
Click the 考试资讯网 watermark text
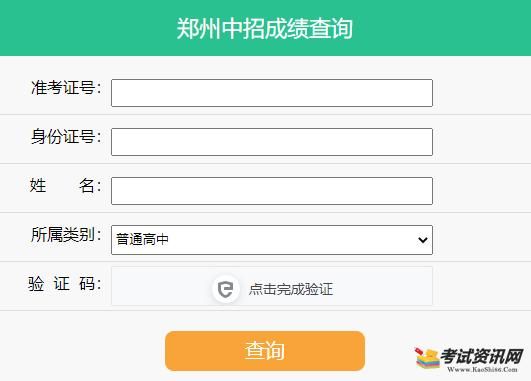482,357
